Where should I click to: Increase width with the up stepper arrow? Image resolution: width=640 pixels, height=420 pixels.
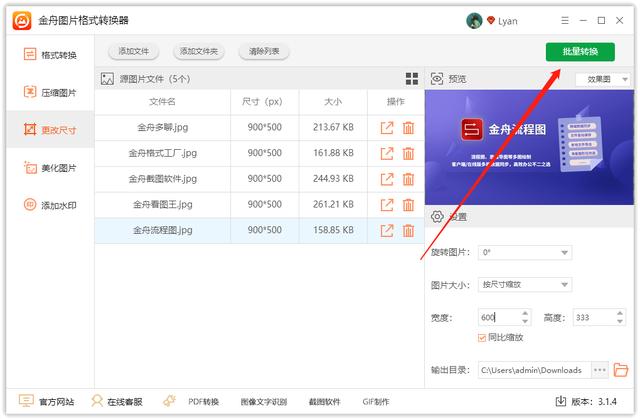click(525, 313)
